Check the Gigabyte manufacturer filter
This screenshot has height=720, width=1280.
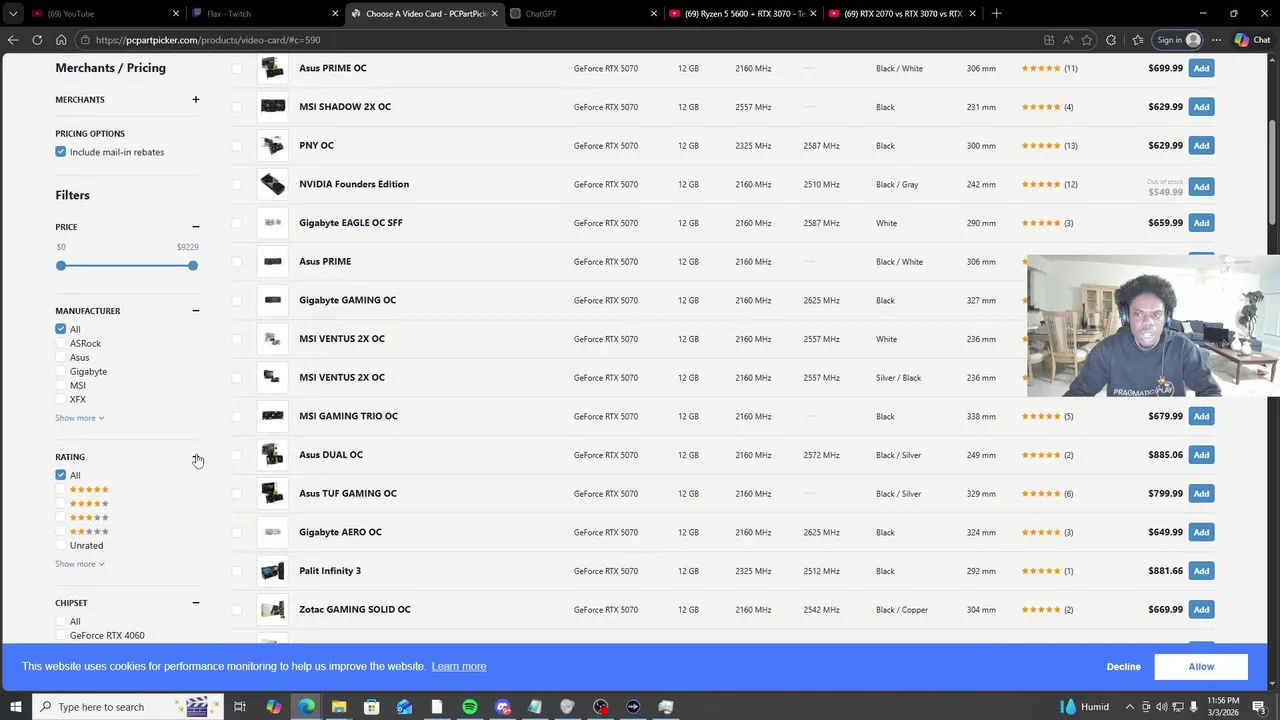click(61, 371)
